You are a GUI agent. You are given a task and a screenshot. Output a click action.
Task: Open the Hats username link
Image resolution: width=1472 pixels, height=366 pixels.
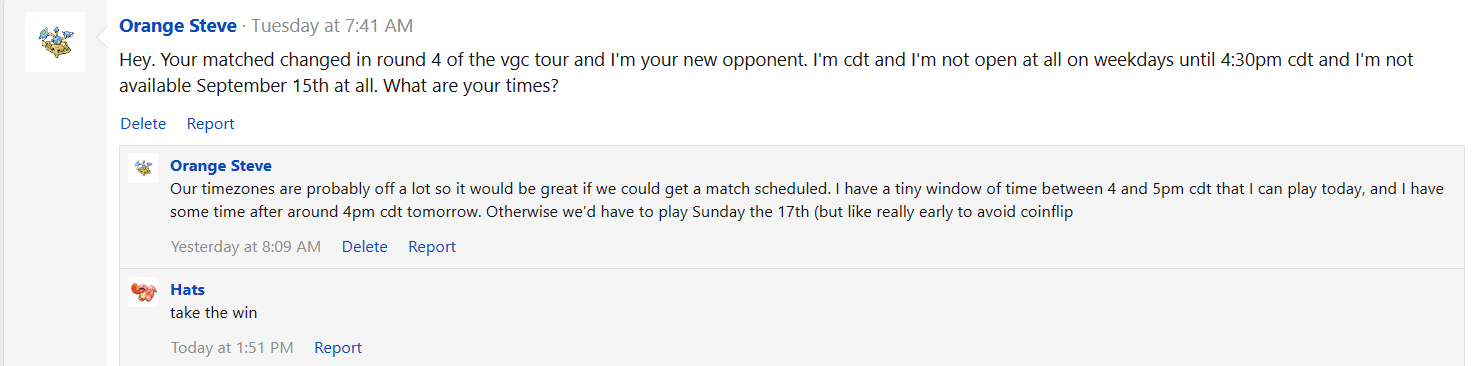188,290
